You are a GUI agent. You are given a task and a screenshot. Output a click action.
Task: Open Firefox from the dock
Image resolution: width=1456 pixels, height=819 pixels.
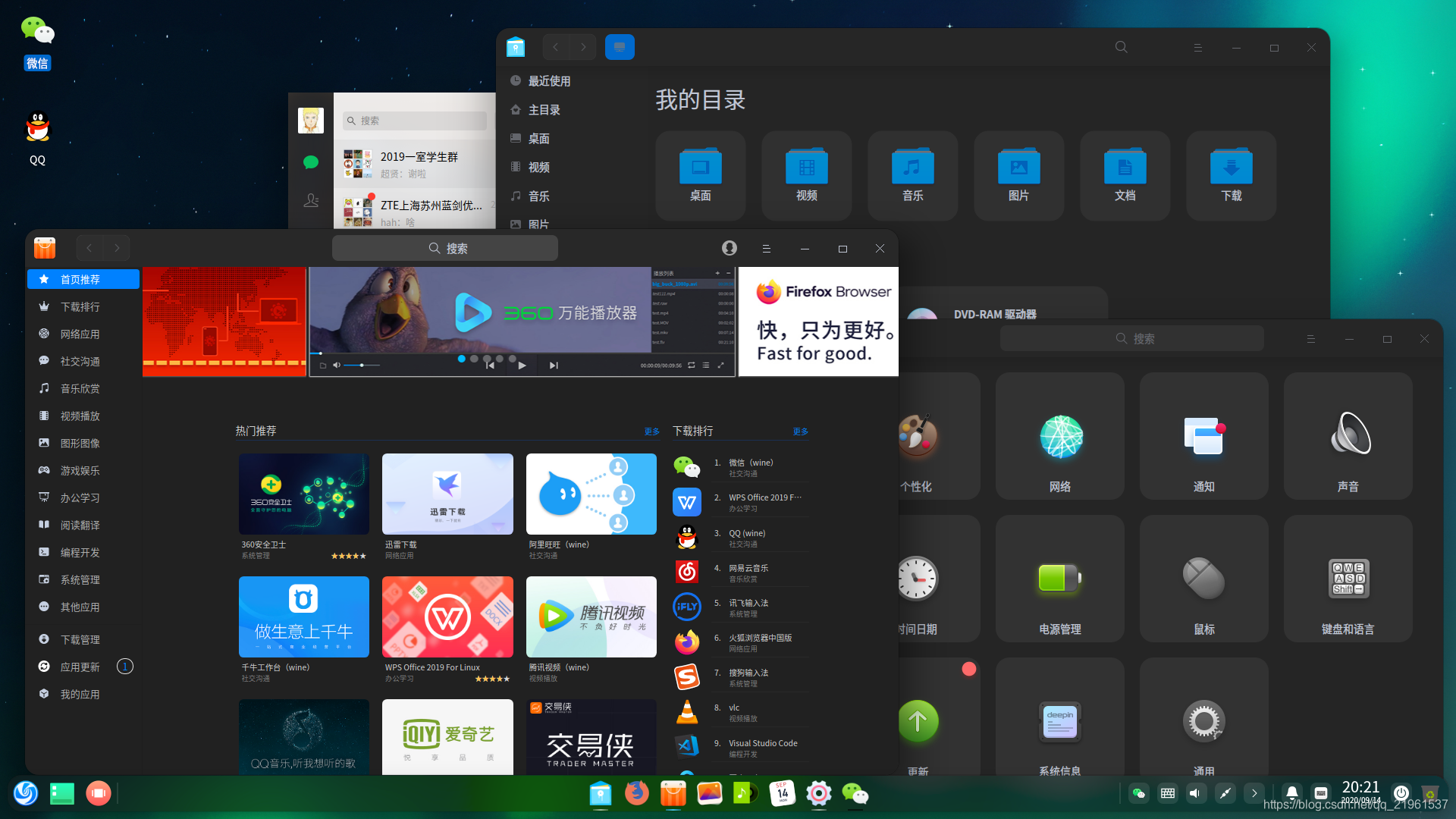tap(636, 793)
